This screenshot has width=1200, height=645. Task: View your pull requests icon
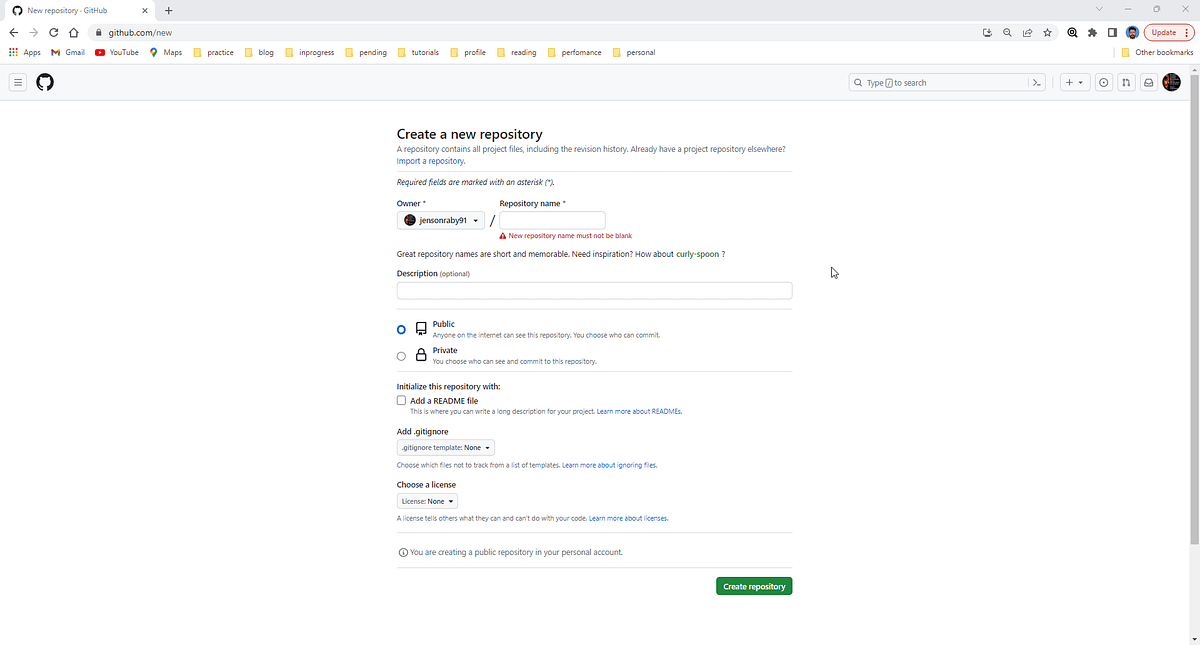tap(1125, 82)
